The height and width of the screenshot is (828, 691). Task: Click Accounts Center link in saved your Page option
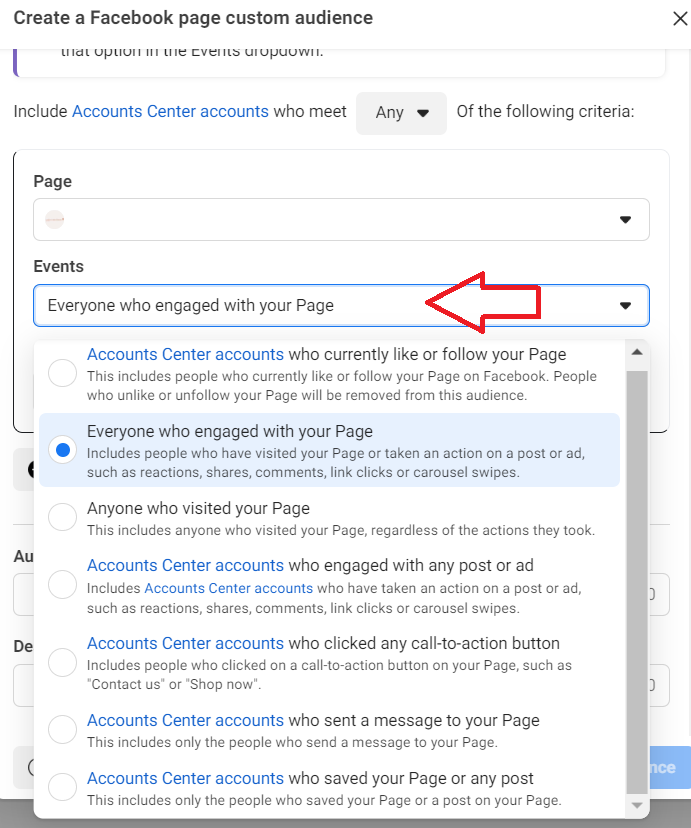(x=185, y=779)
